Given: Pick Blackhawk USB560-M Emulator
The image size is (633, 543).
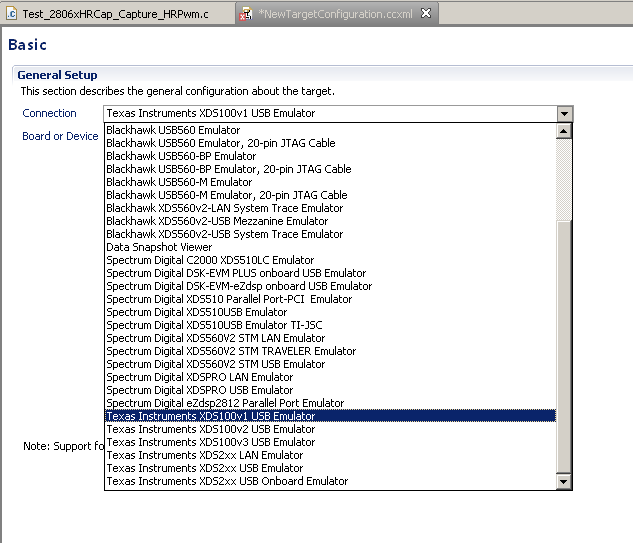Looking at the screenshot, I should click(330, 182).
